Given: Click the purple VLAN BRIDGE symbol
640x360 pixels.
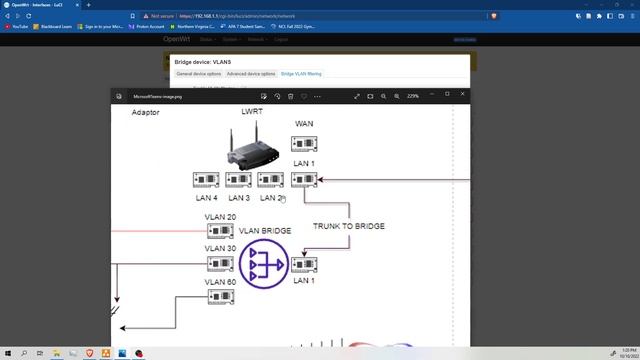Looking at the screenshot, I should (x=264, y=264).
